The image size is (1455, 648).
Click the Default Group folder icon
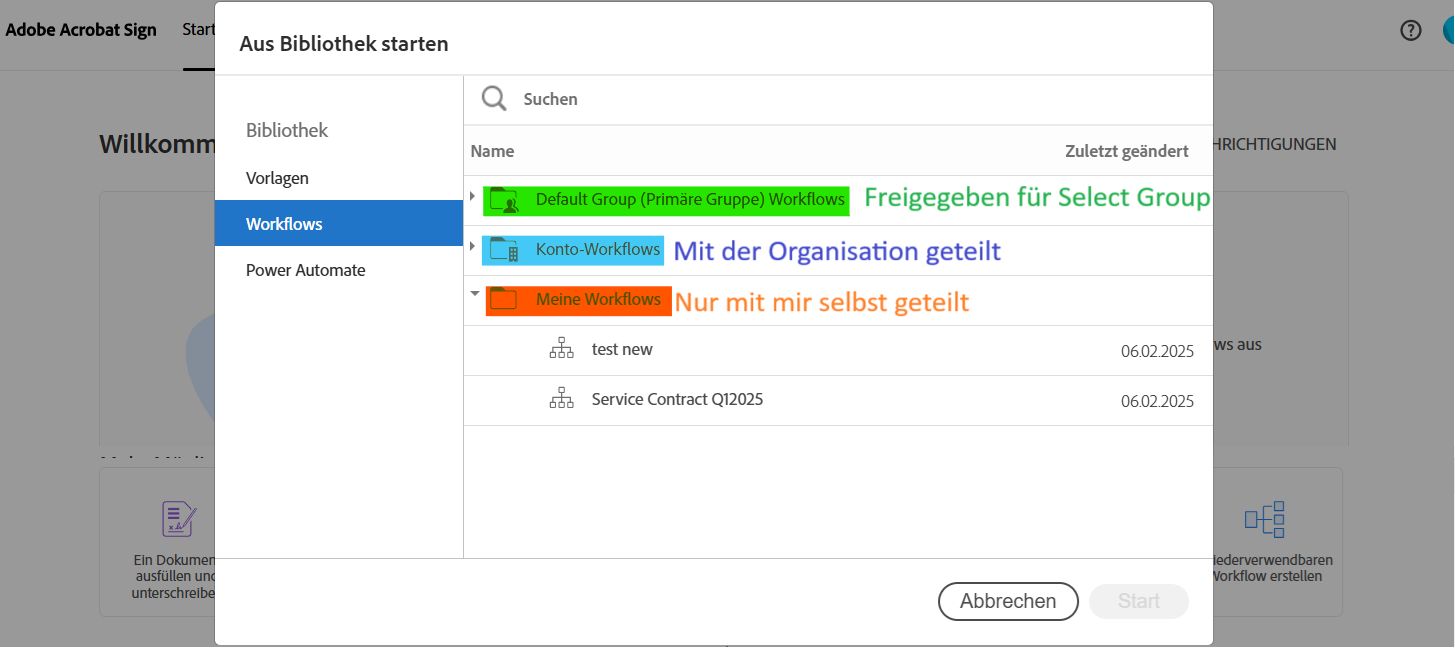point(504,200)
